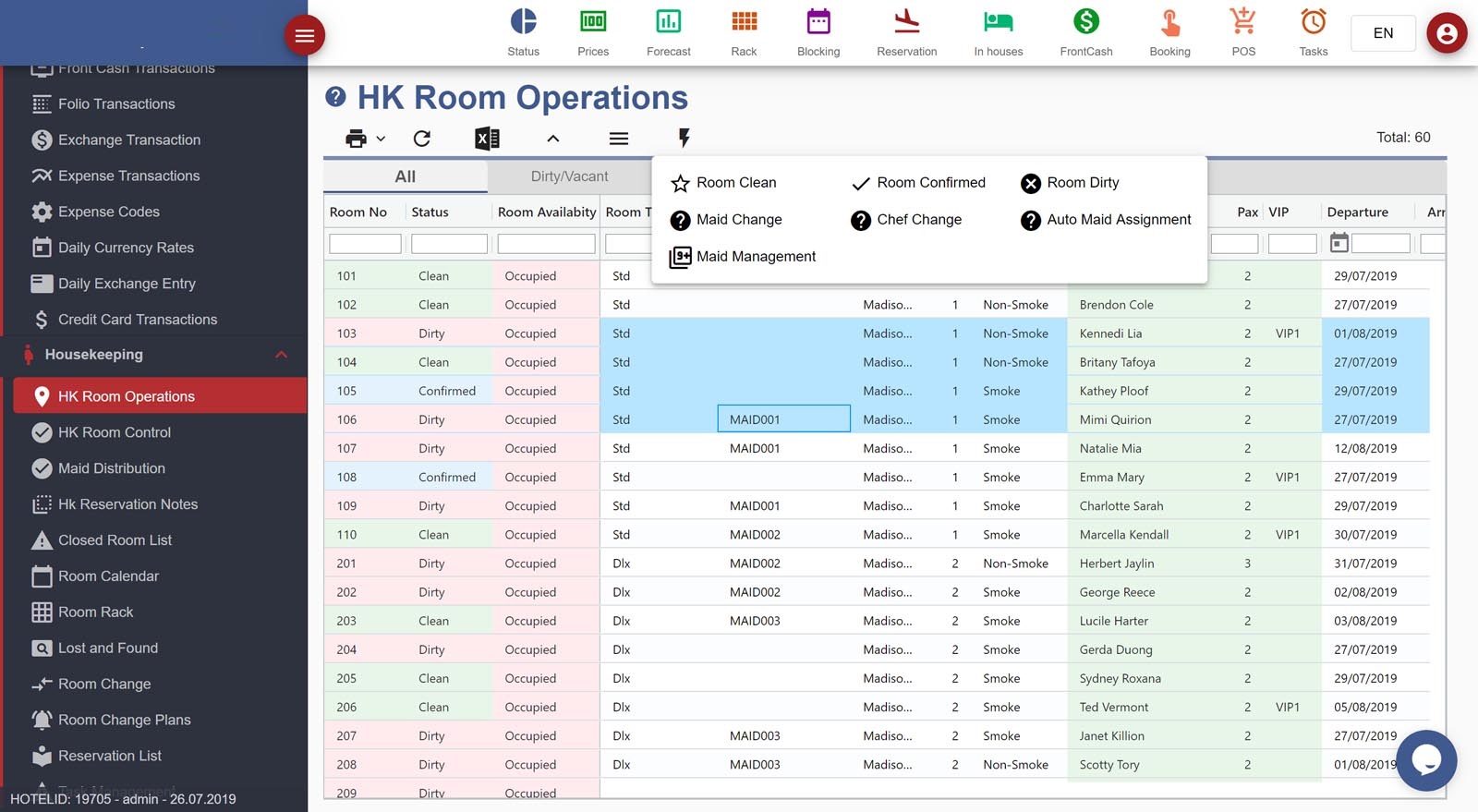
Task: Open the Tasks alarm clock icon
Action: click(1314, 21)
